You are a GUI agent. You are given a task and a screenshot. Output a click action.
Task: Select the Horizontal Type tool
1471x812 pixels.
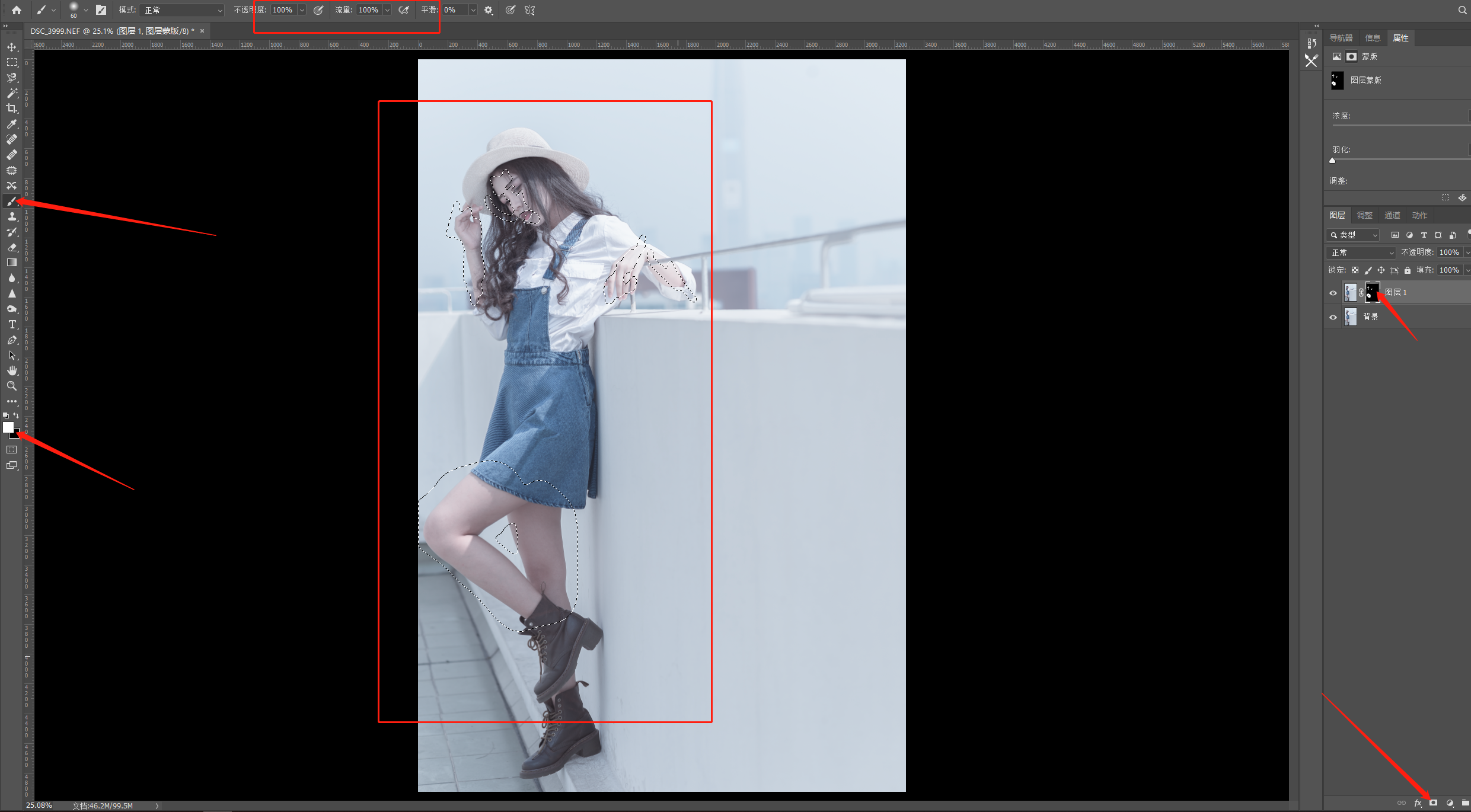tap(11, 324)
